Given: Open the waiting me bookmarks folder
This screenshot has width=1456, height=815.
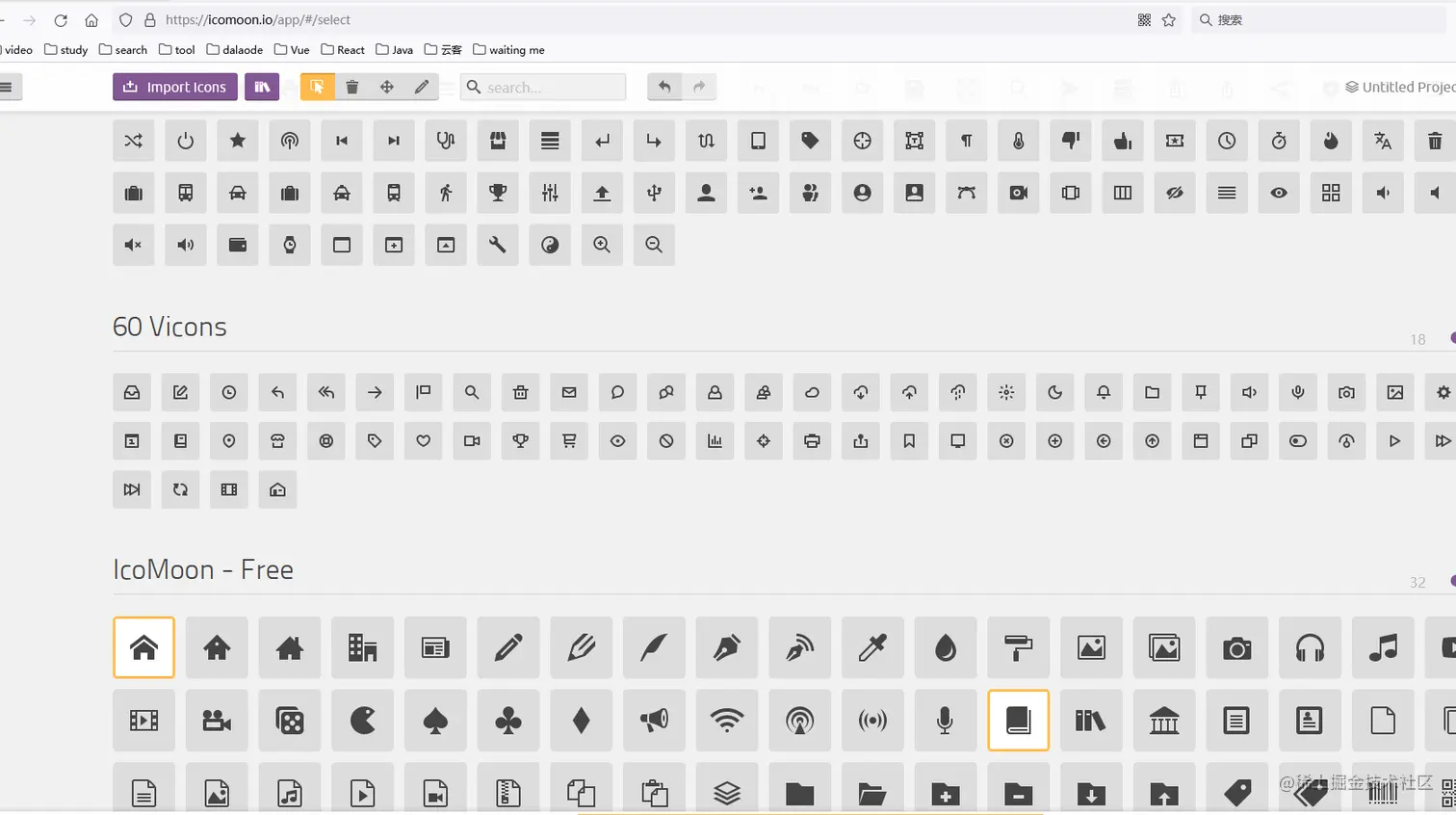Looking at the screenshot, I should pyautogui.click(x=508, y=49).
